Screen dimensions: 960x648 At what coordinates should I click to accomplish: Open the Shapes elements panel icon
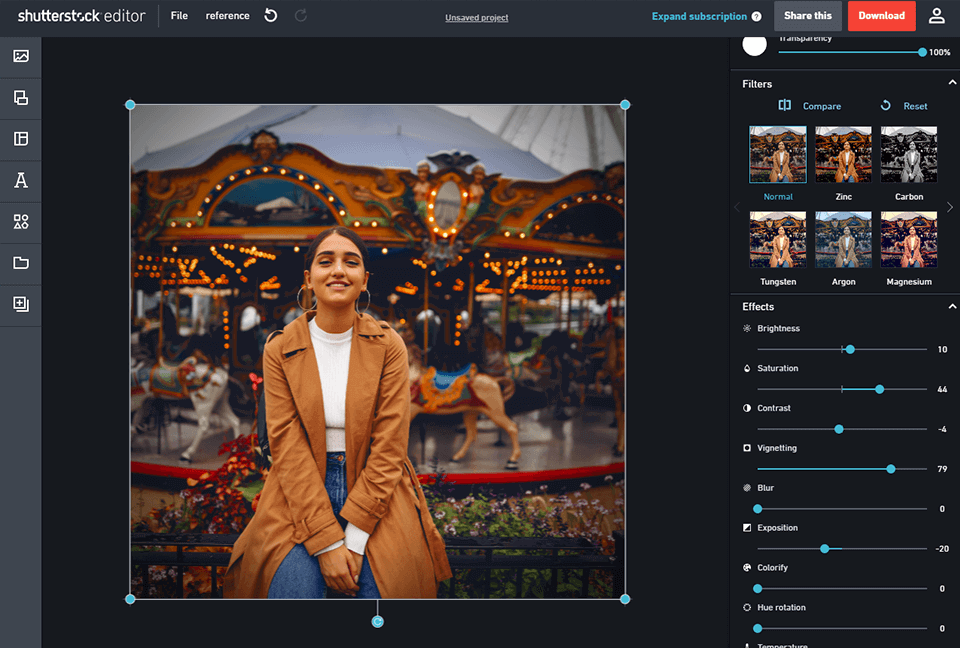(x=20, y=222)
